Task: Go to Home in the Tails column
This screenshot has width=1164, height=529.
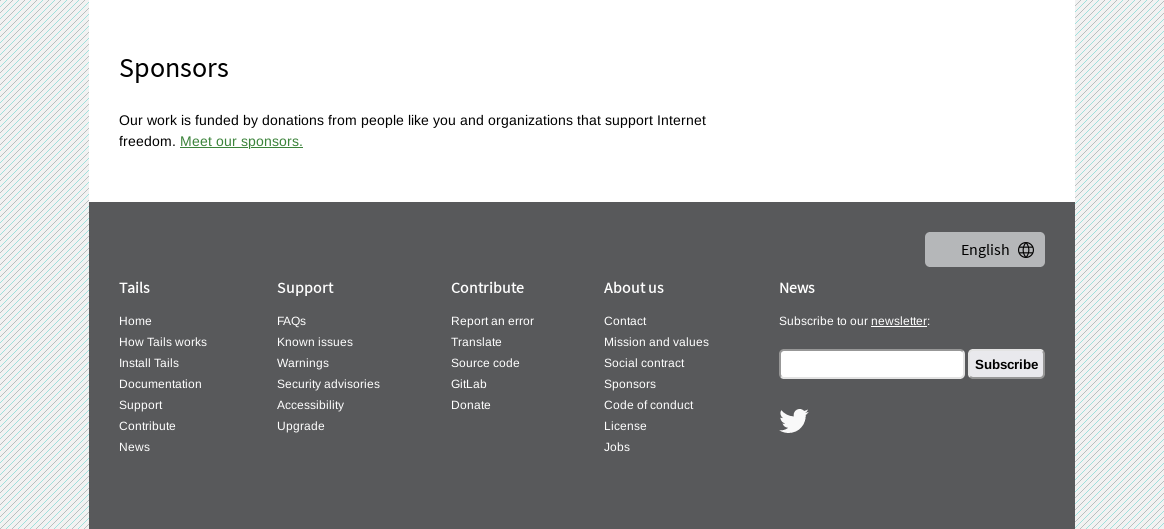Action: click(x=135, y=321)
